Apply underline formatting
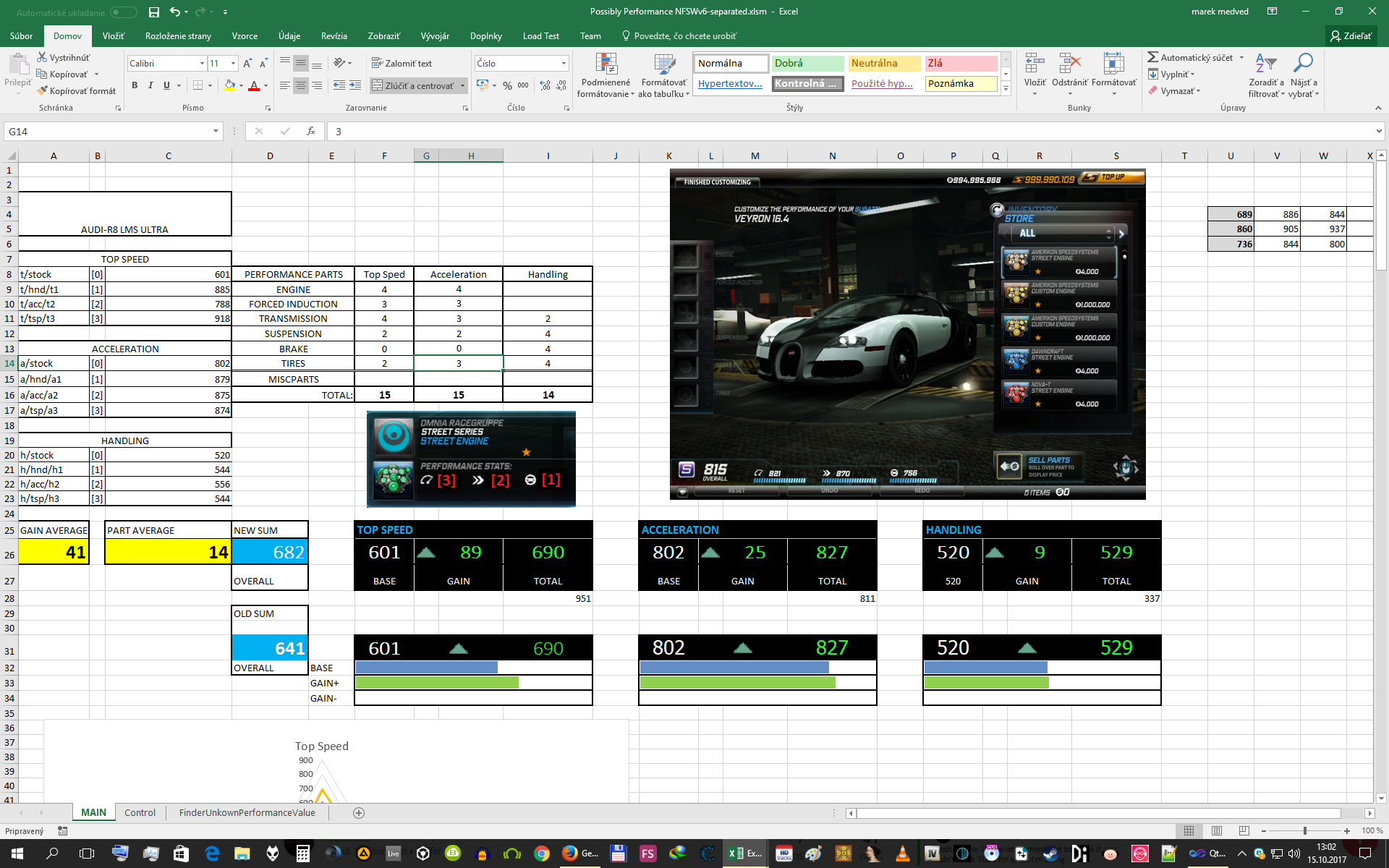 166,85
